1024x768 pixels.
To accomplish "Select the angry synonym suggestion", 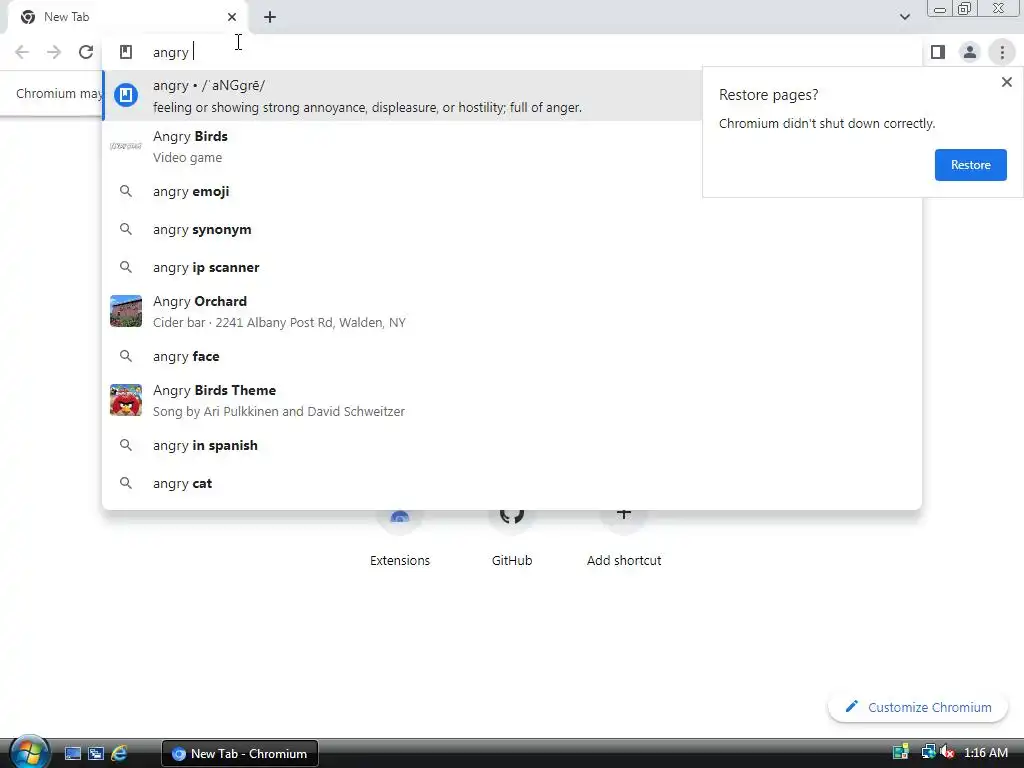I will [x=512, y=229].
